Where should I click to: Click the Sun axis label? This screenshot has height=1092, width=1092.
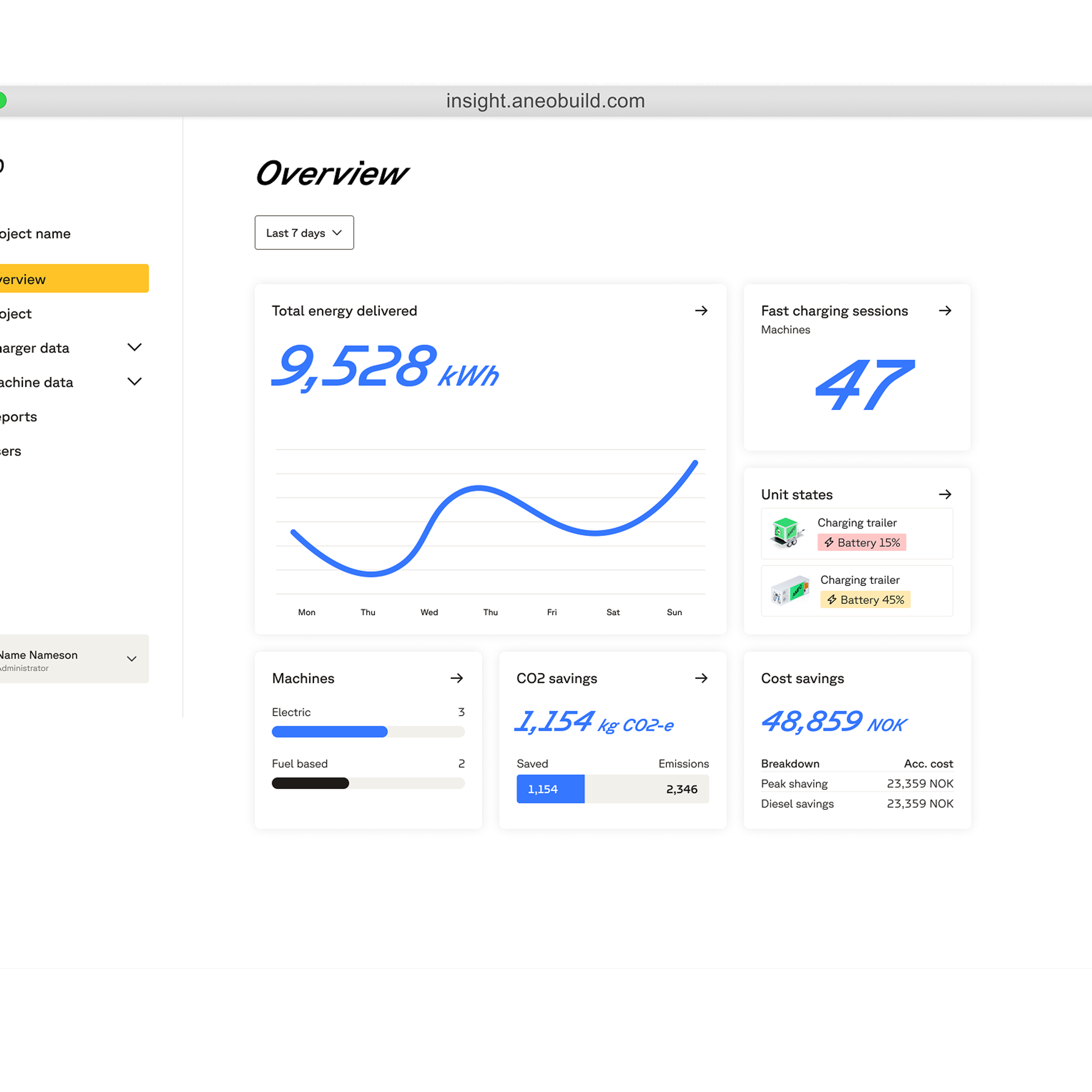pos(674,612)
